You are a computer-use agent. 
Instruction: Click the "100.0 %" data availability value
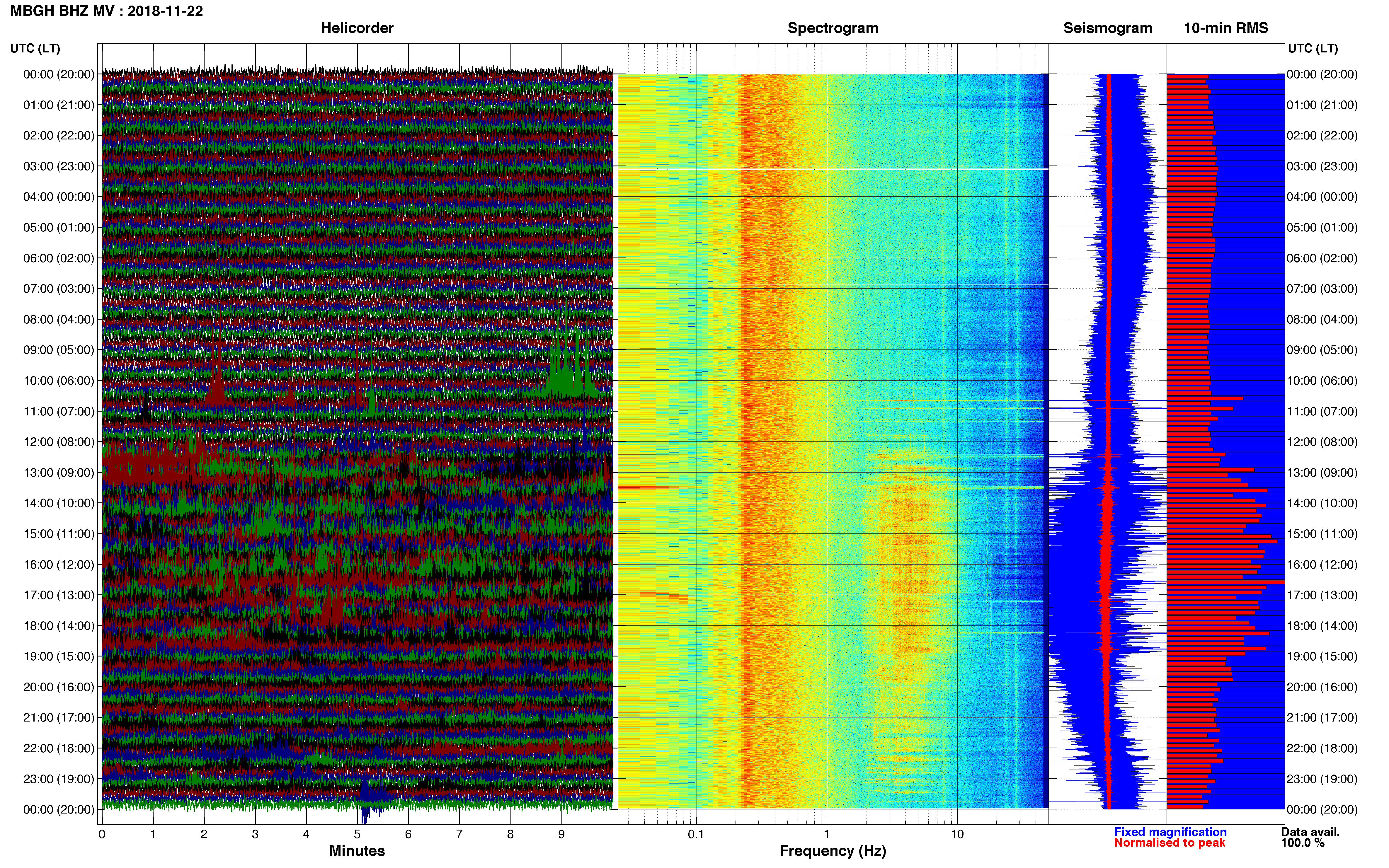[1302, 843]
